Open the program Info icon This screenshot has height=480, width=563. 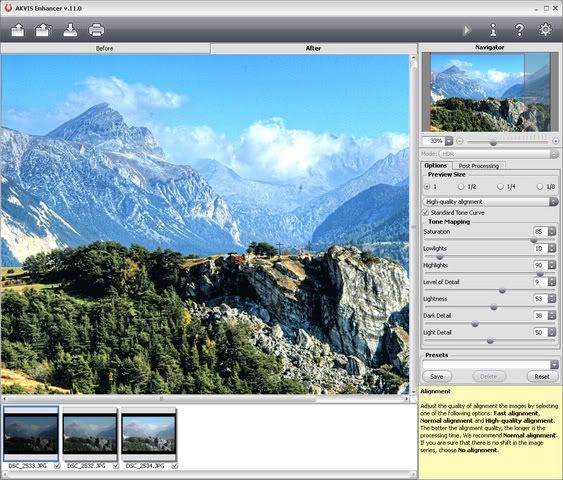(x=493, y=30)
